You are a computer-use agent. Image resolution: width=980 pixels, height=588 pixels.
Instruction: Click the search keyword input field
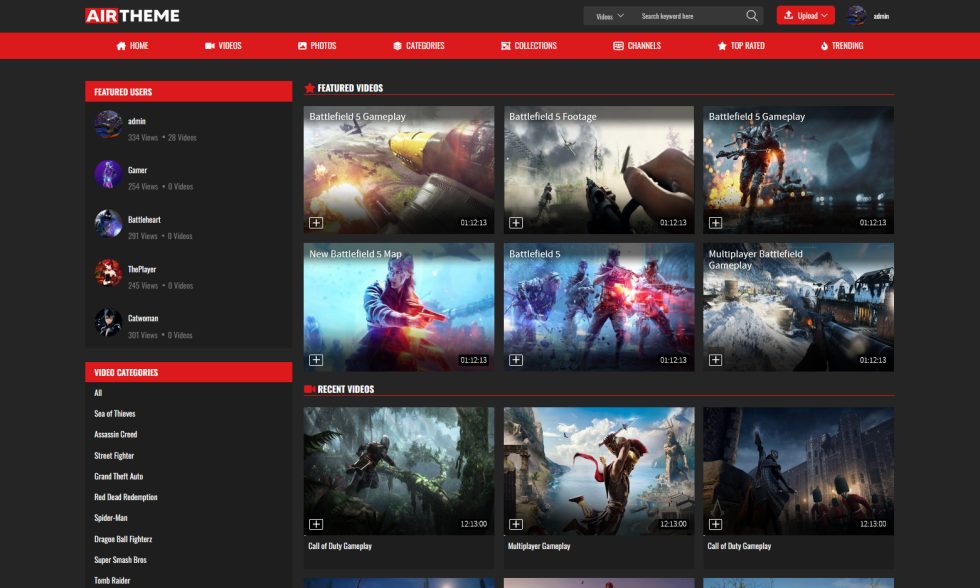pyautogui.click(x=688, y=16)
